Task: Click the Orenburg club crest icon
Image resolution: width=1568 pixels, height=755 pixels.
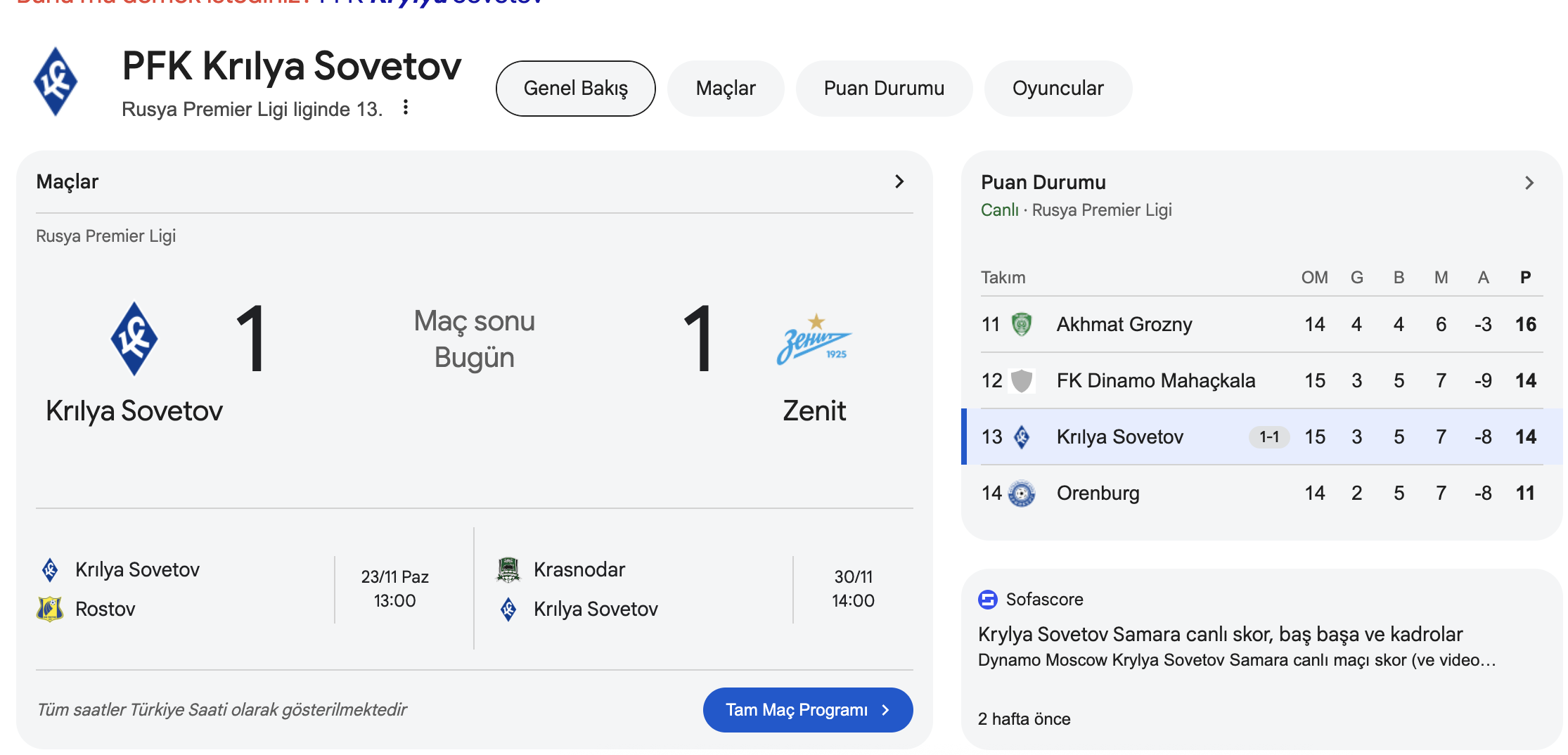Action: [x=1021, y=493]
